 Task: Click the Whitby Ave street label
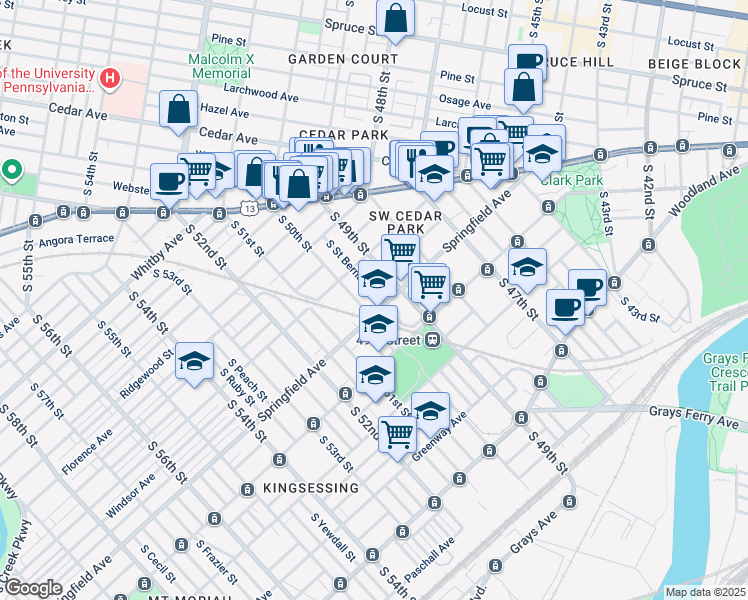(157, 256)
